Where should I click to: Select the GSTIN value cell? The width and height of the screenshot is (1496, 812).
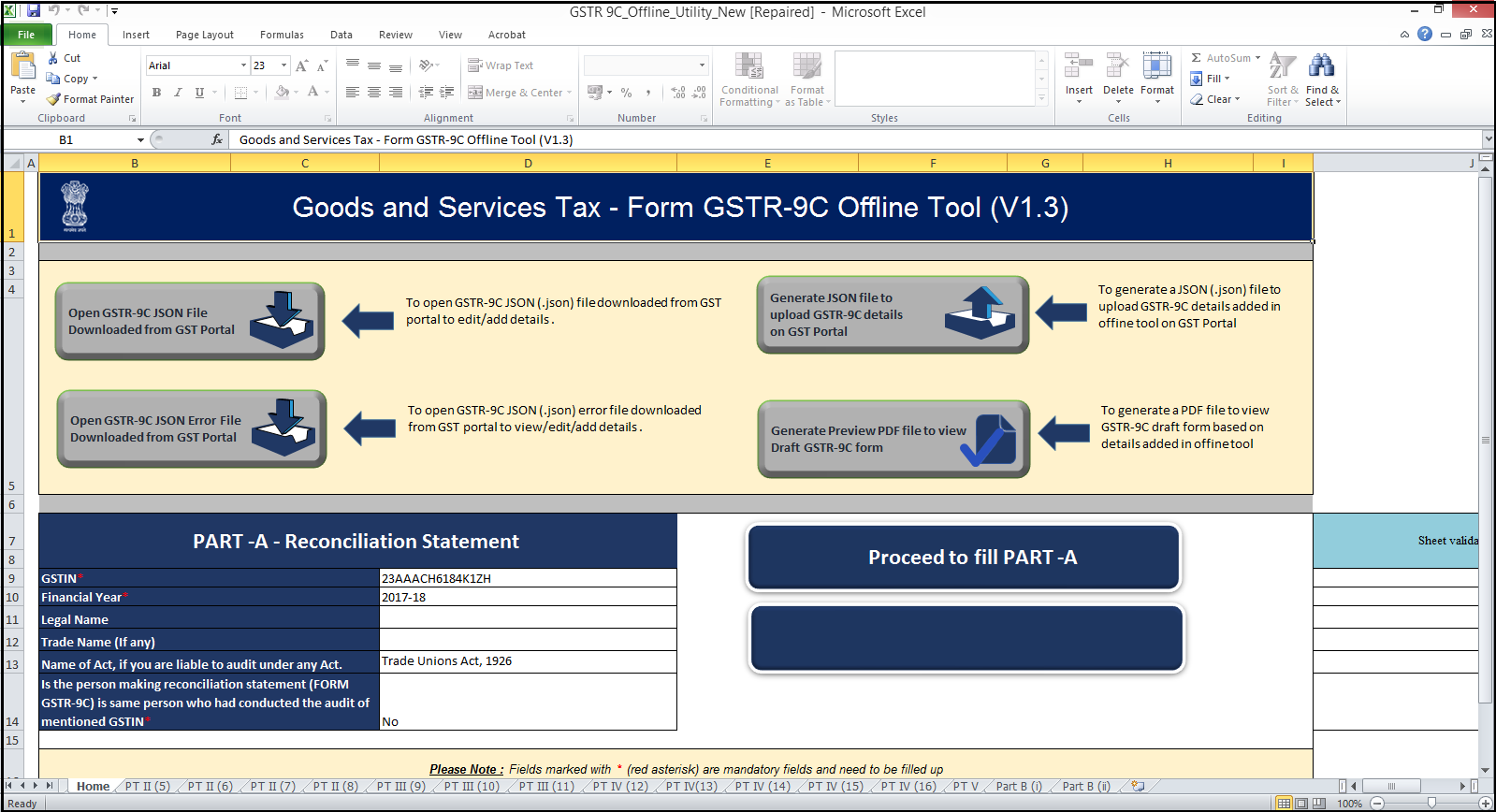tap(528, 578)
